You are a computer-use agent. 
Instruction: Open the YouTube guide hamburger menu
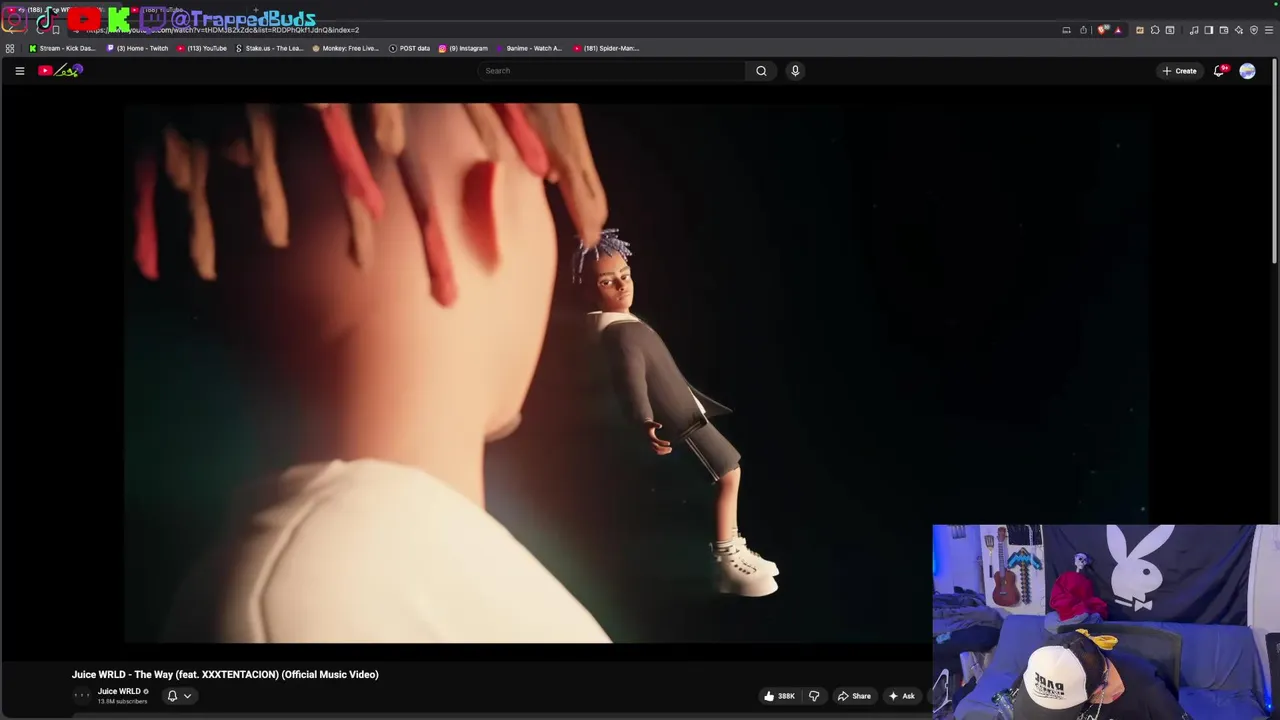[x=19, y=71]
